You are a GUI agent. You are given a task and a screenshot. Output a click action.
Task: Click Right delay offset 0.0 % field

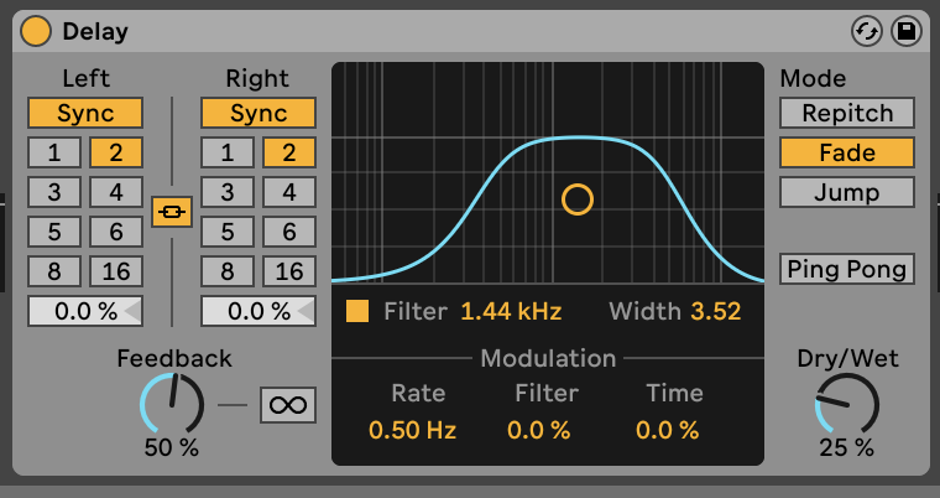point(258,311)
